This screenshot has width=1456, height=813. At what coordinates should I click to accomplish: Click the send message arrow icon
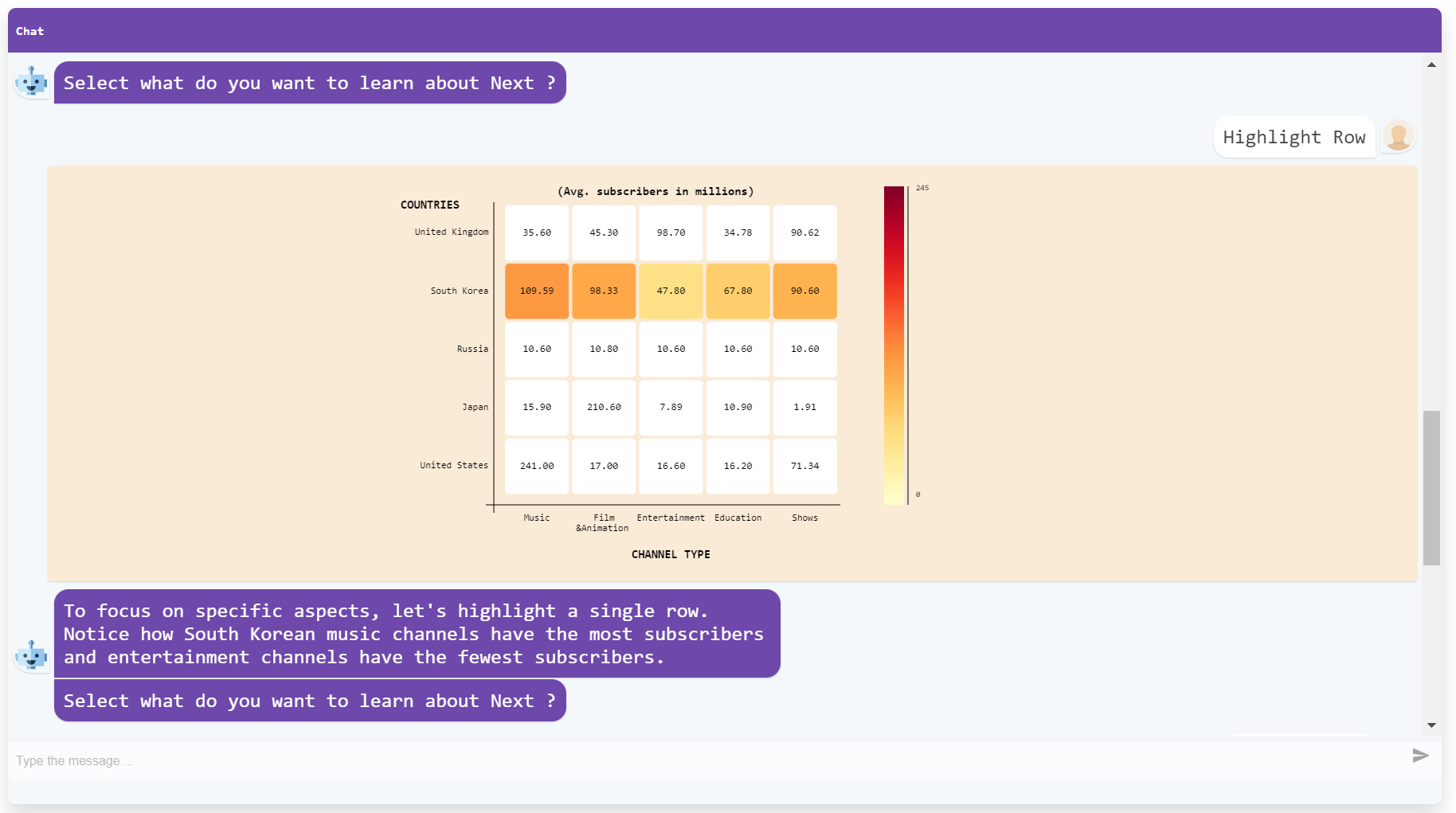[x=1420, y=756]
